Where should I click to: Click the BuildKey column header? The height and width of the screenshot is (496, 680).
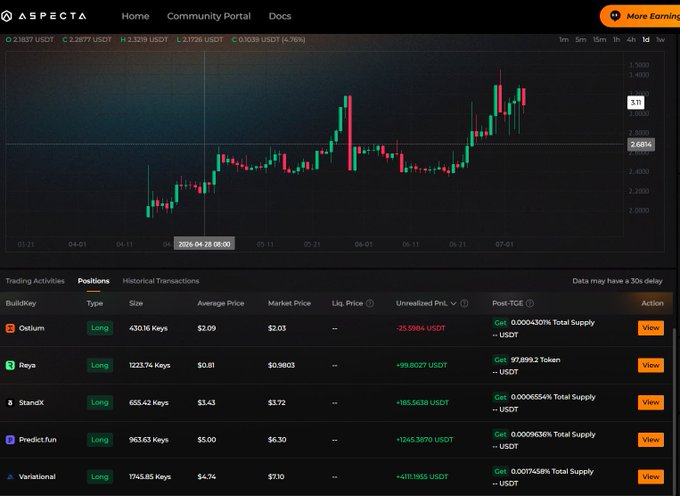[x=21, y=303]
